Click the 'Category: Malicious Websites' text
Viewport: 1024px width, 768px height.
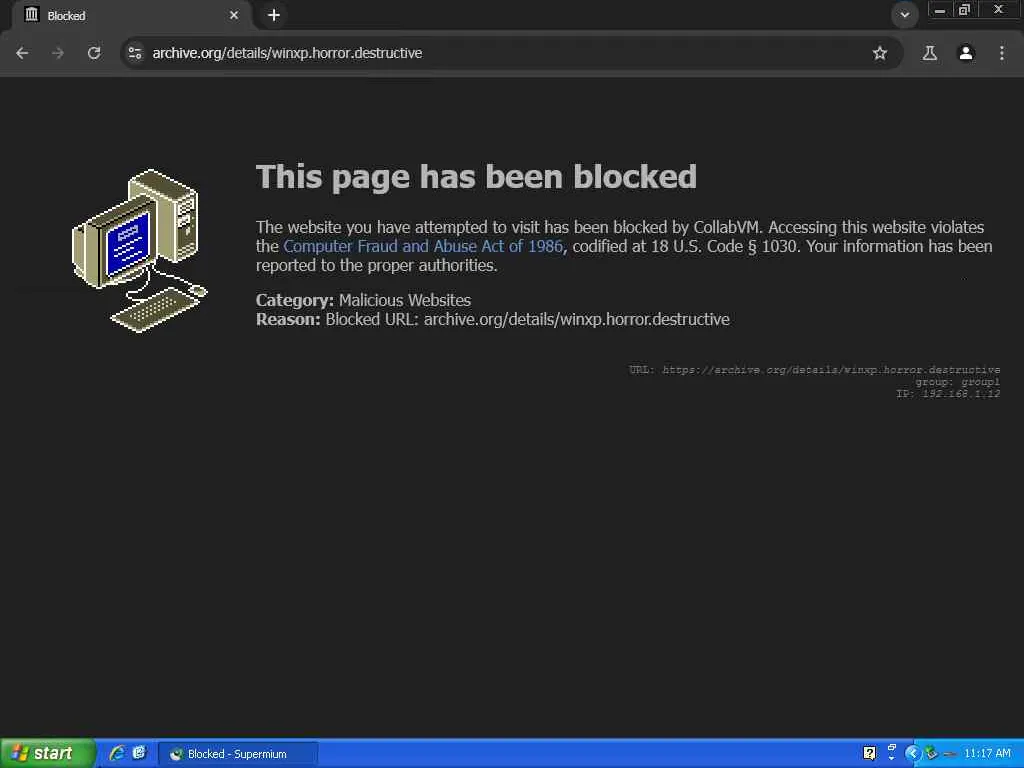tap(363, 300)
